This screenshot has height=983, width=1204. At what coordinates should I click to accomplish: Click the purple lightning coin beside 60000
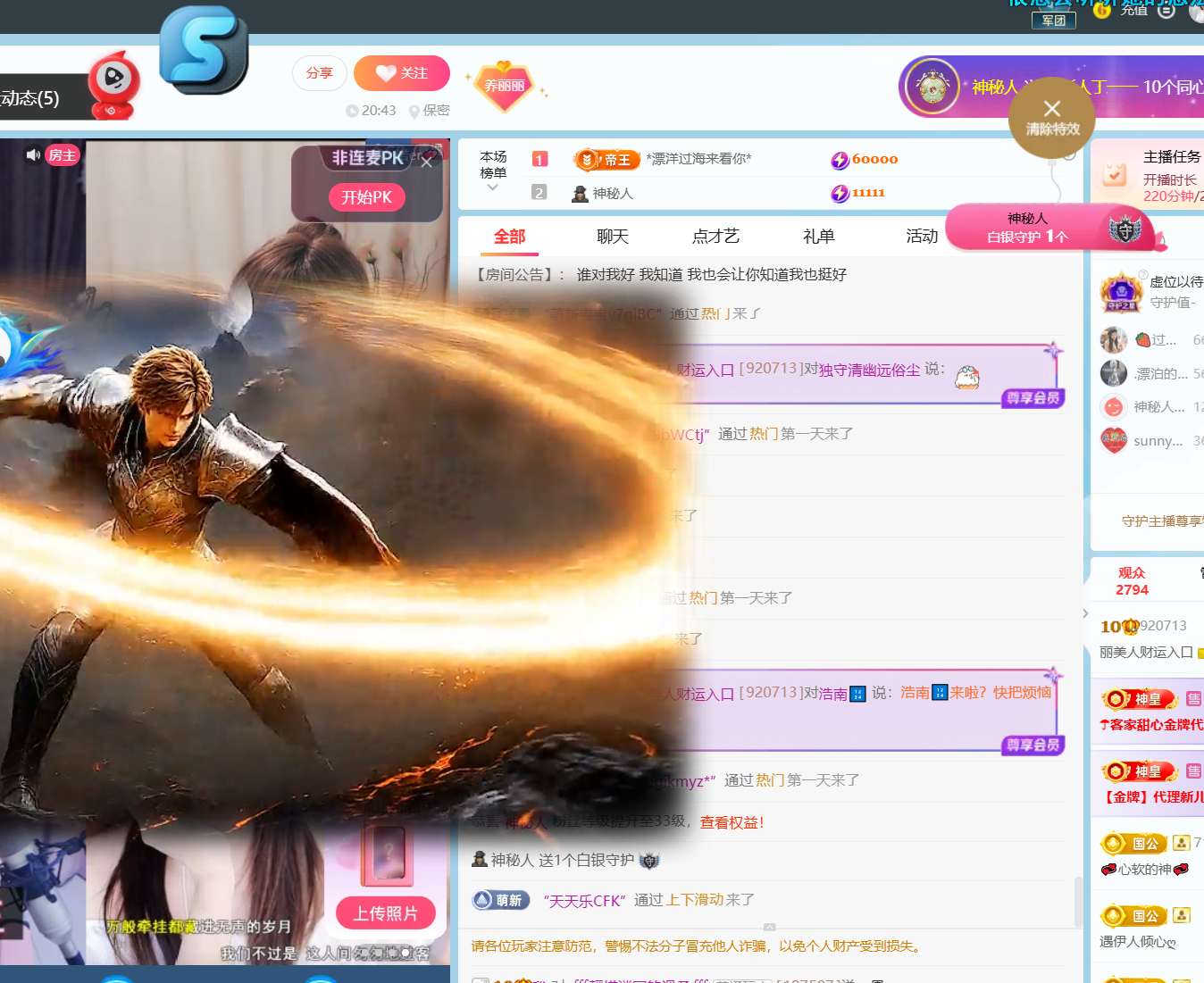click(840, 160)
